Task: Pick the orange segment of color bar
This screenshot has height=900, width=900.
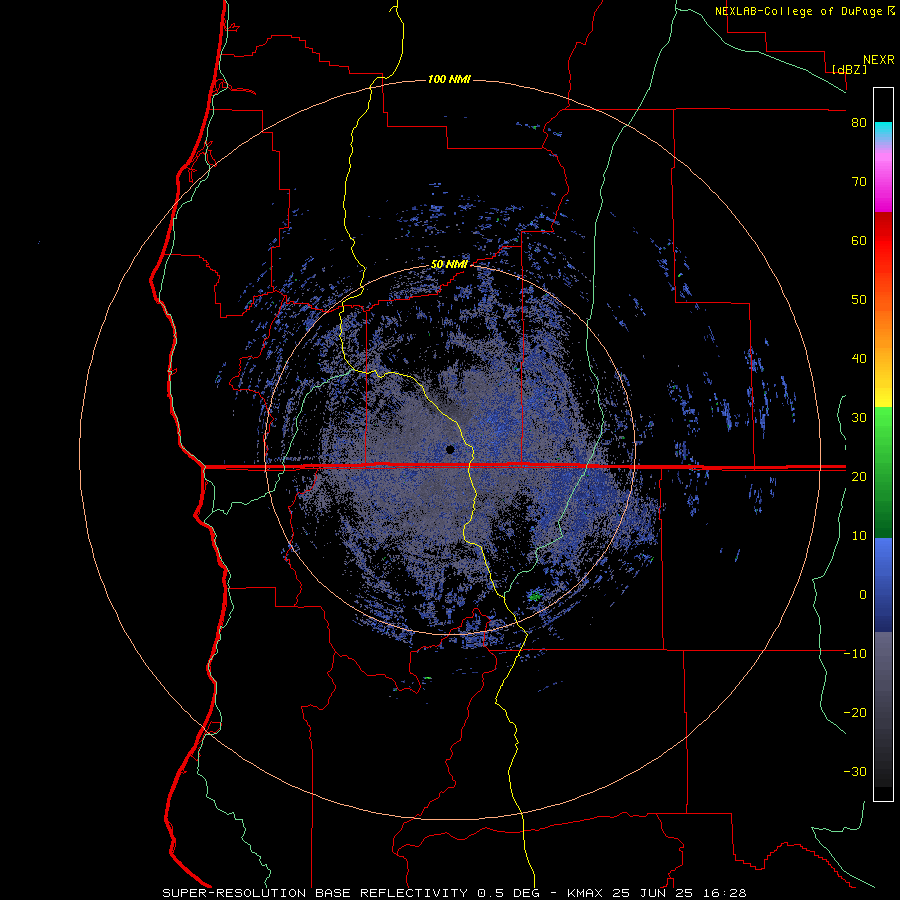Action: click(883, 330)
